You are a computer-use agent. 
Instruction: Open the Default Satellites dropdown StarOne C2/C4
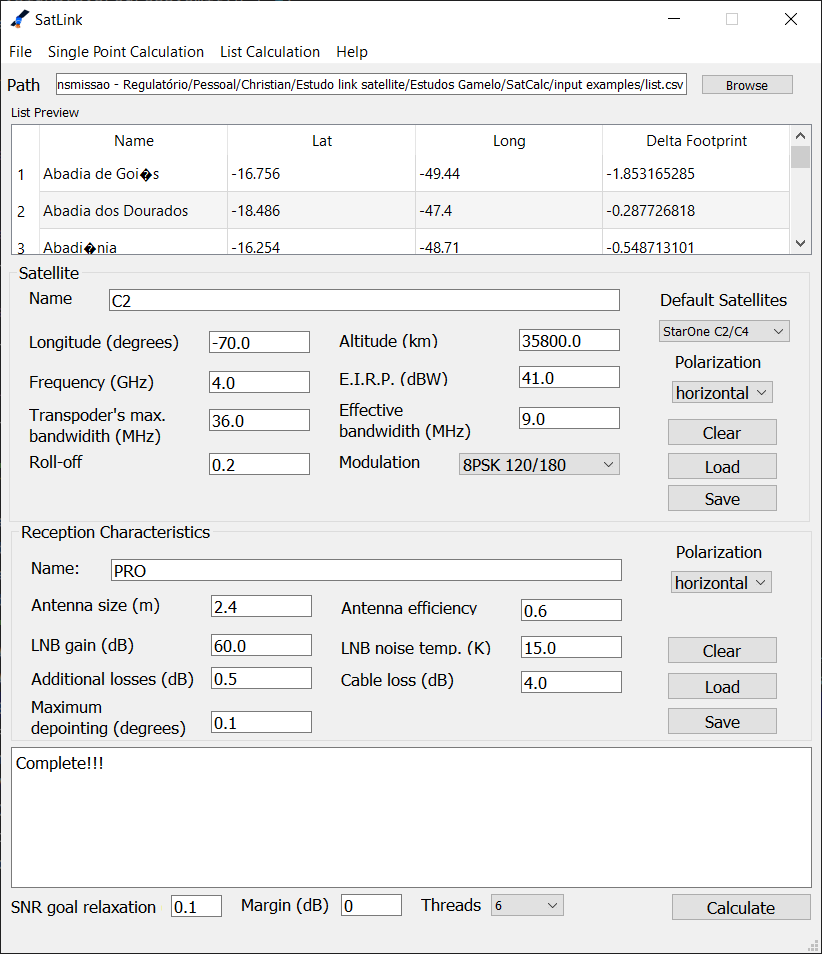724,332
